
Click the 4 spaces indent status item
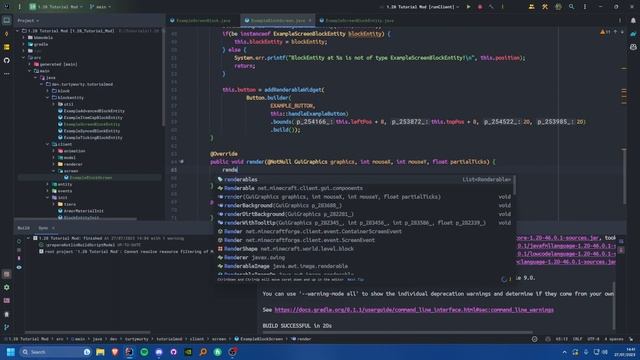pyautogui.click(x=613, y=339)
